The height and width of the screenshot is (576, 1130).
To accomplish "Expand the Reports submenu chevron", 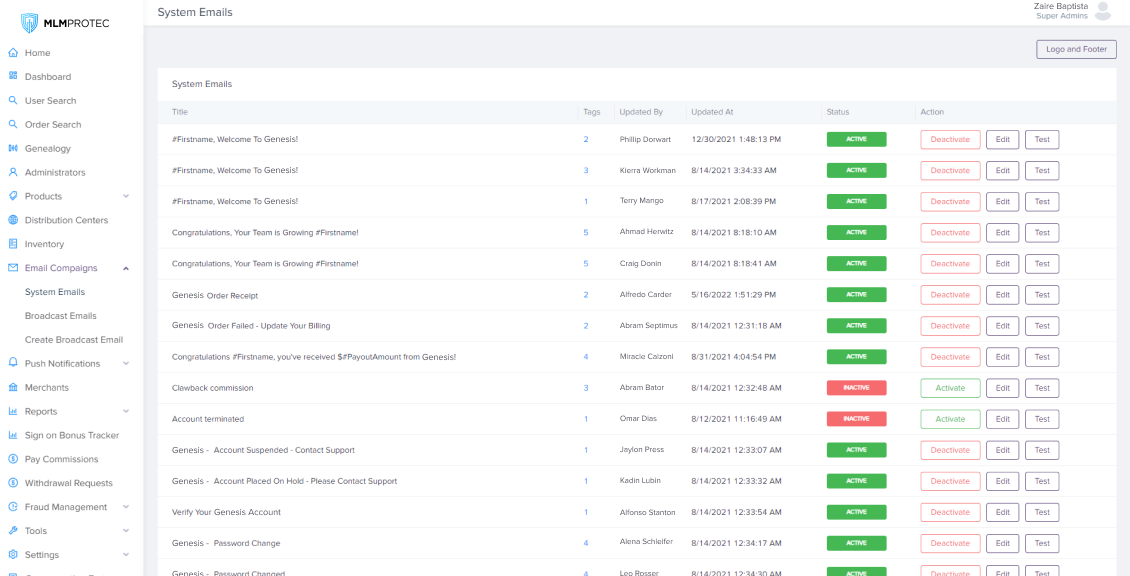I will (x=126, y=411).
